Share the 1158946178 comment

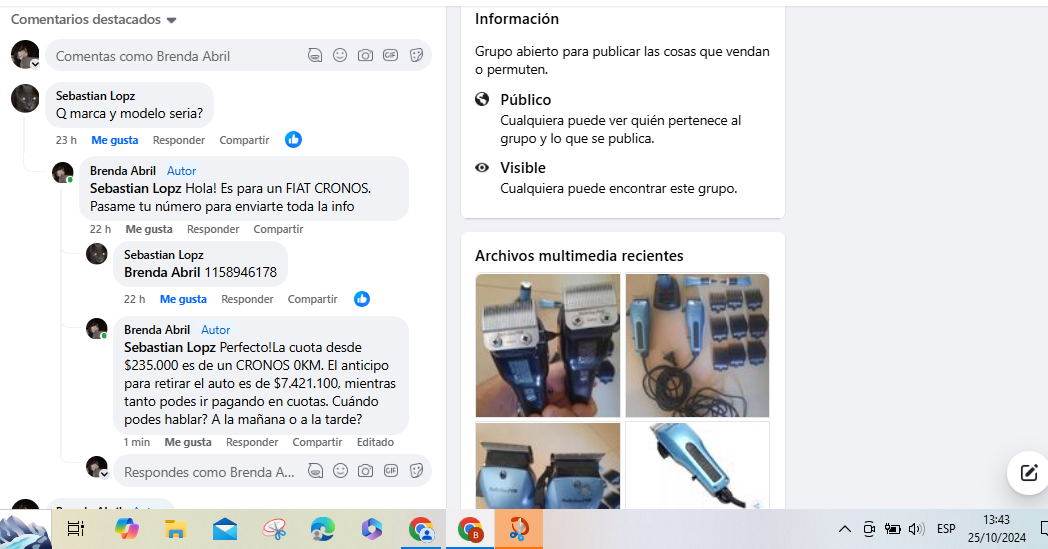click(x=312, y=299)
